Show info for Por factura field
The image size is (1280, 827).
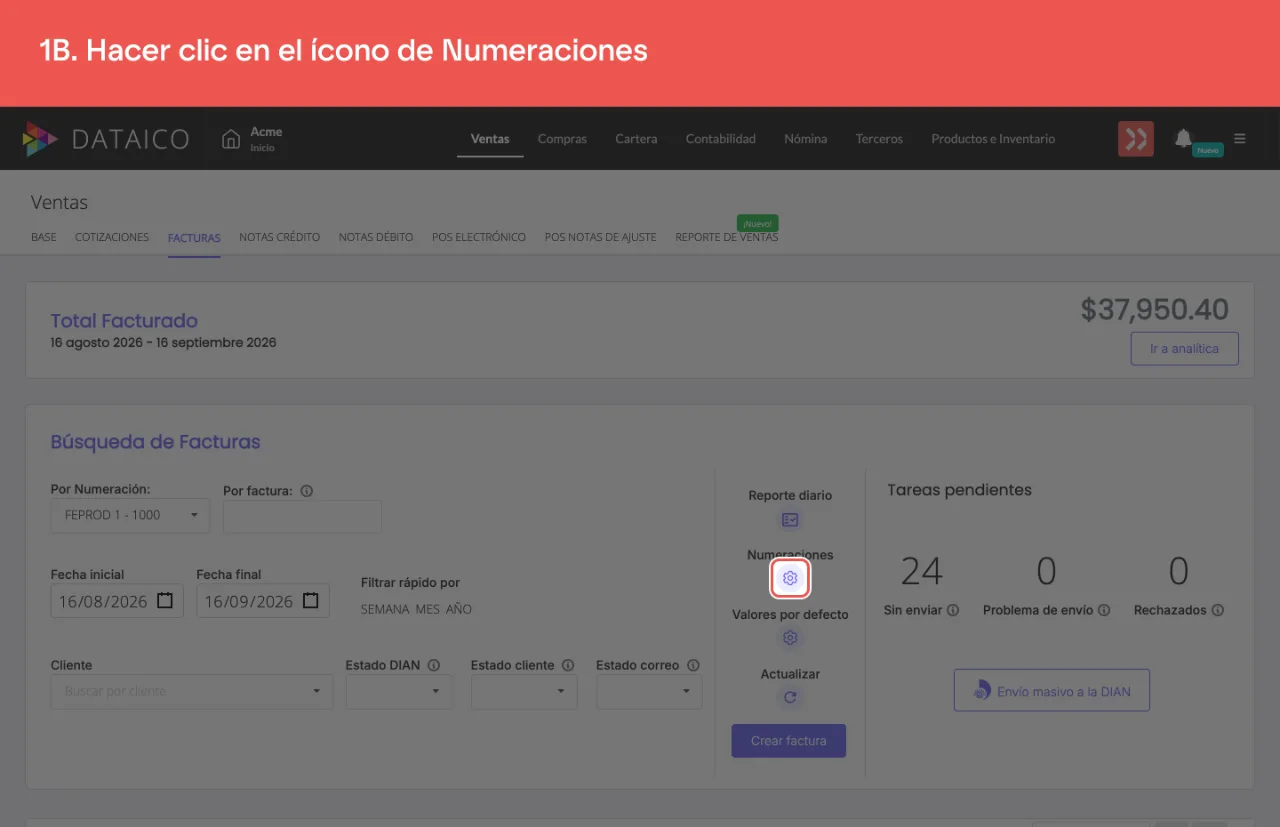point(307,491)
